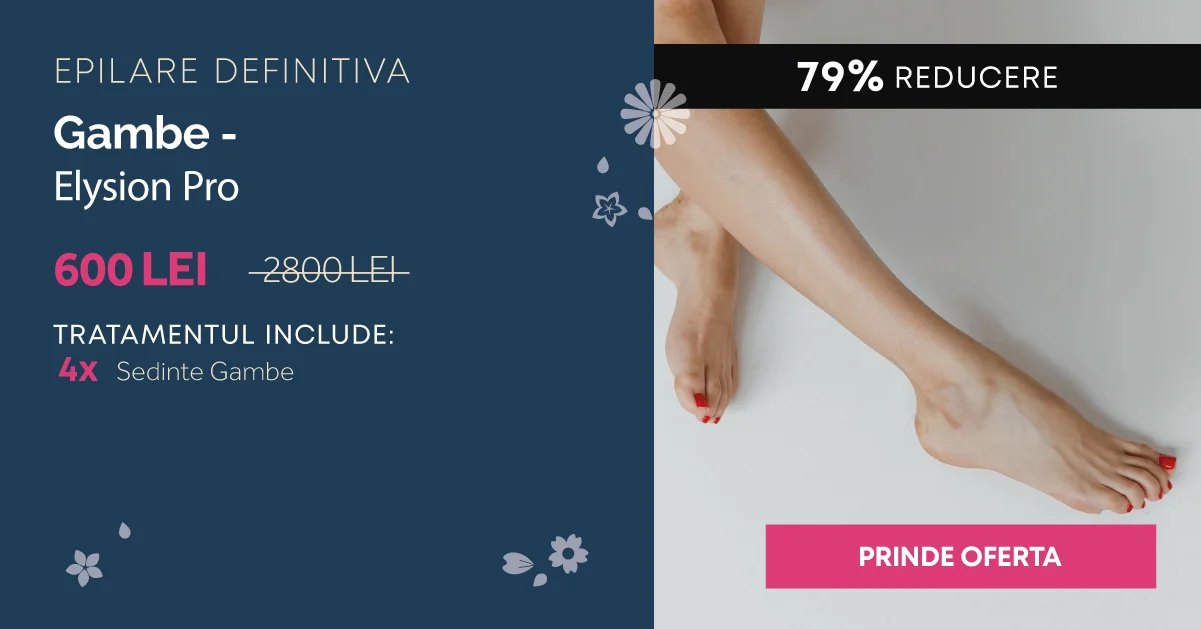The width and height of the screenshot is (1201, 629).
Task: Click the leaf petals beside the bottom flower
Action: coord(524,568)
